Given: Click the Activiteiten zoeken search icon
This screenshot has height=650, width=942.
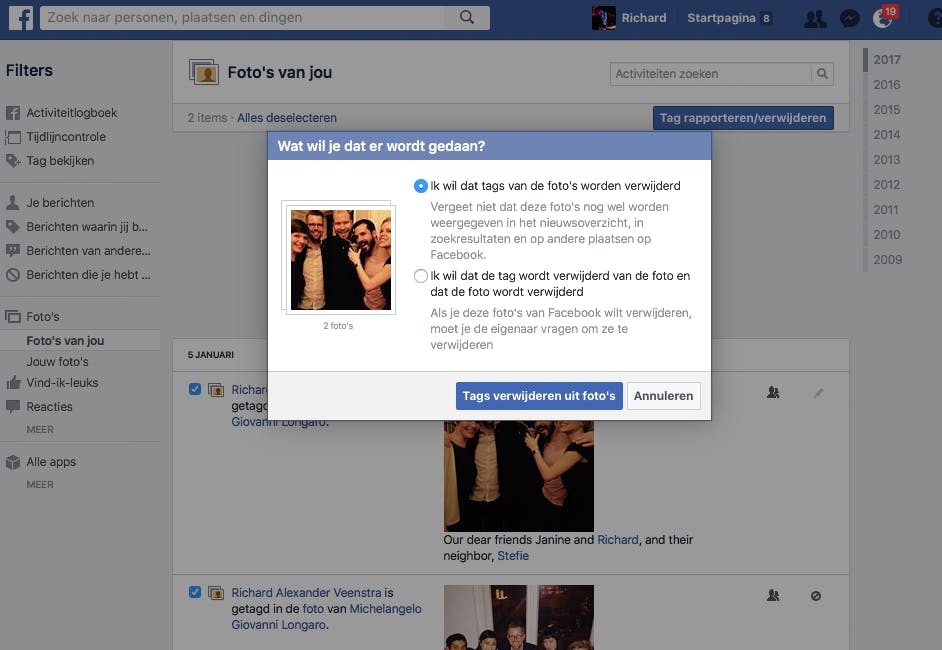Looking at the screenshot, I should coord(822,74).
